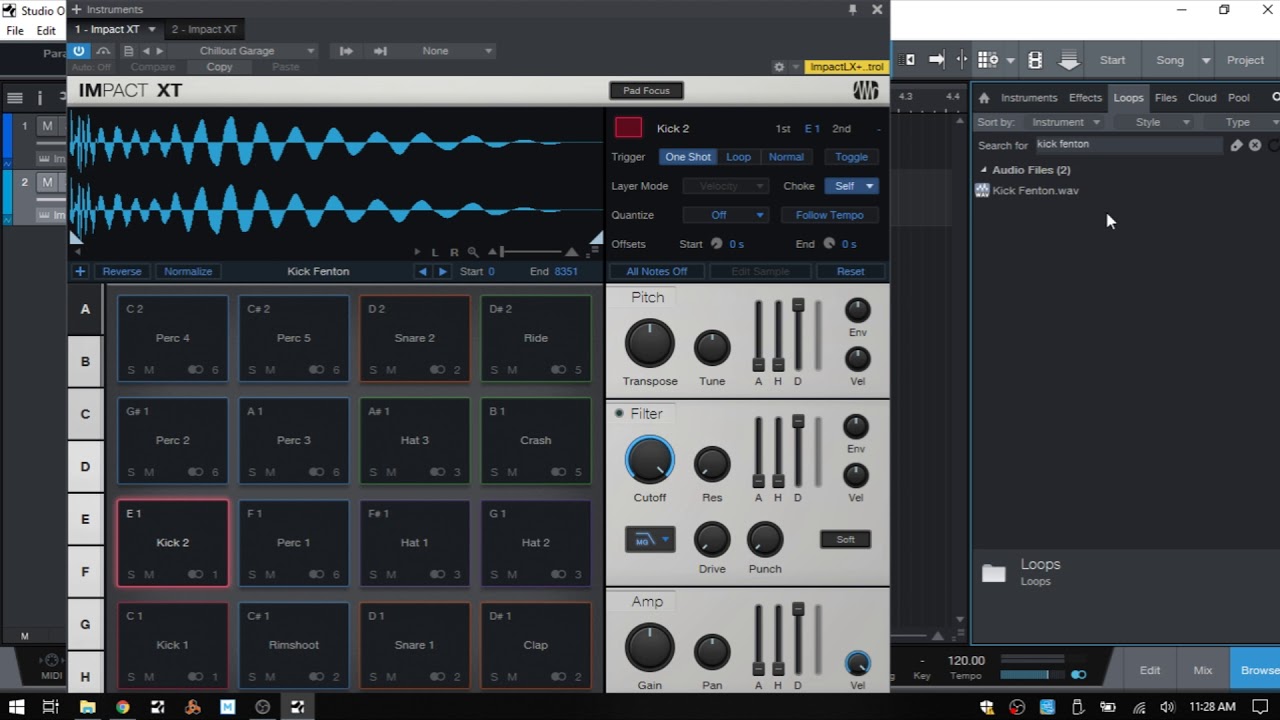Click the instrument MIDI output arrow icon
The image size is (1280, 720).
click(x=380, y=51)
